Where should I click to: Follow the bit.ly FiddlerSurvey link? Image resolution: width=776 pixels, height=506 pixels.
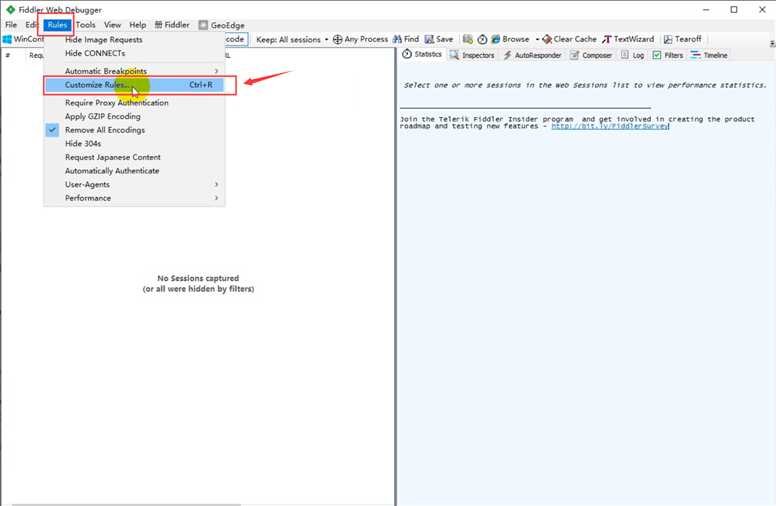(610, 126)
